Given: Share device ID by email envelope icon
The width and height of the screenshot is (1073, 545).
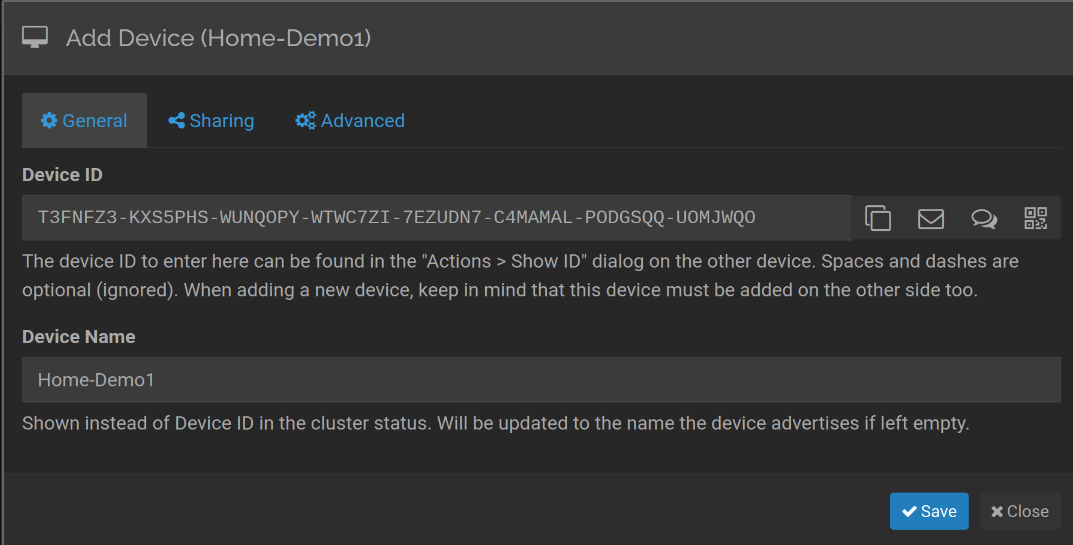Looking at the screenshot, I should click(x=931, y=218).
